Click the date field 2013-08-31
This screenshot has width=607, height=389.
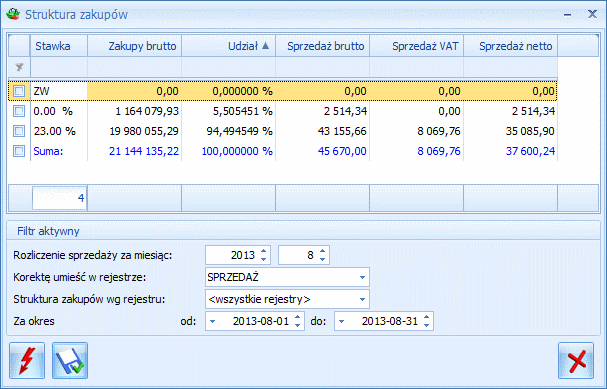point(384,321)
